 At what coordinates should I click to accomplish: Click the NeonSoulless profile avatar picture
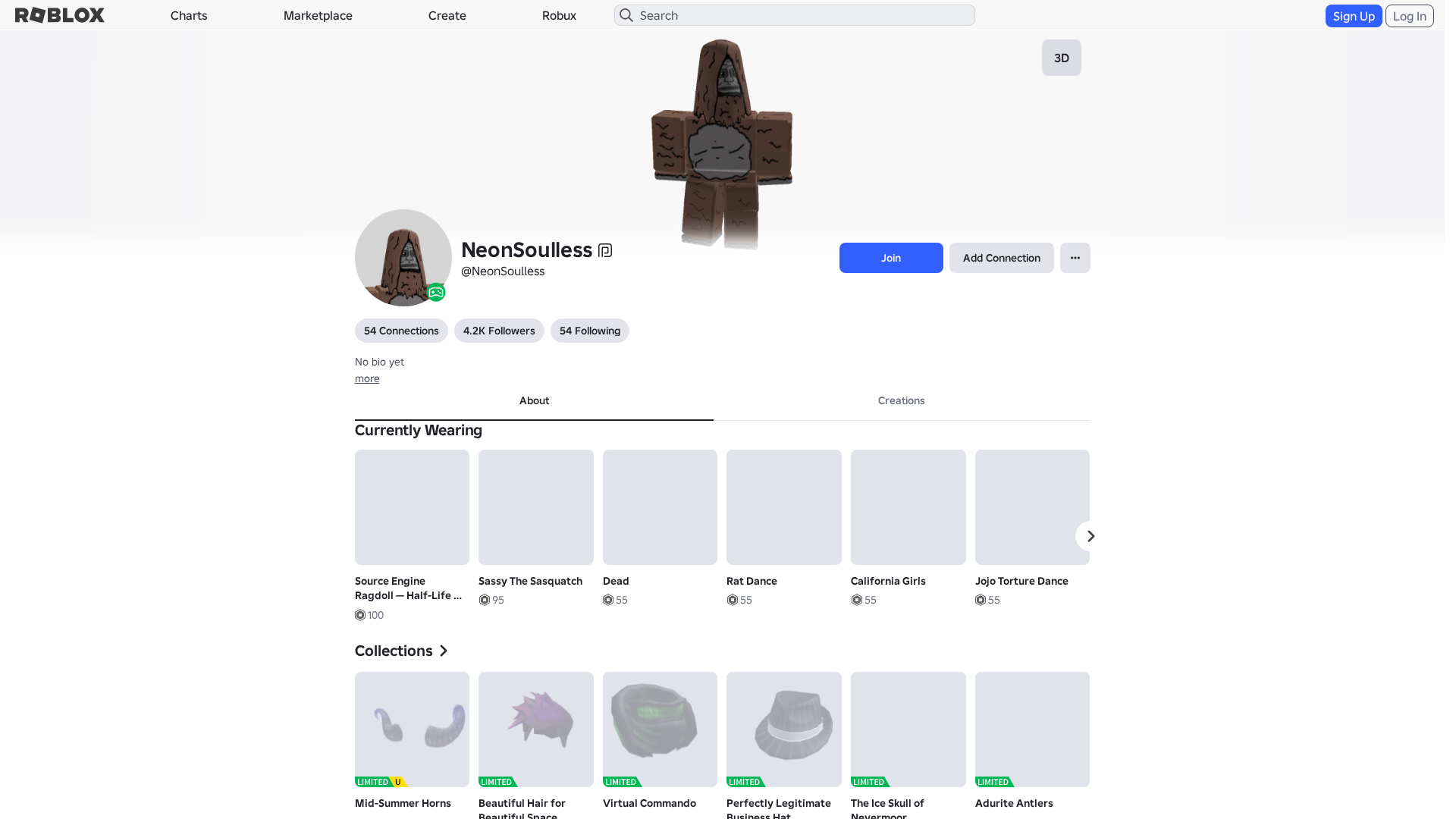[403, 258]
